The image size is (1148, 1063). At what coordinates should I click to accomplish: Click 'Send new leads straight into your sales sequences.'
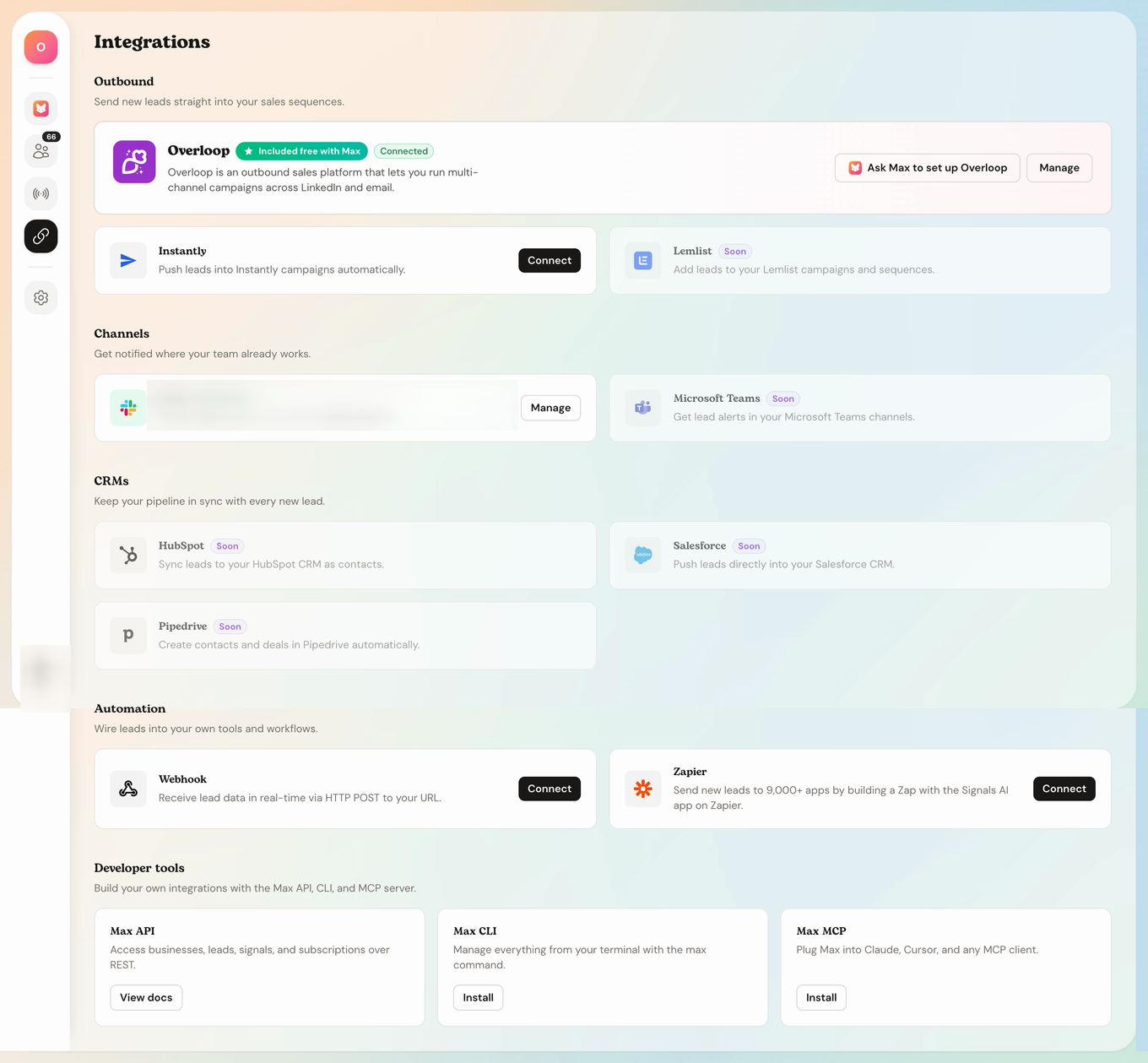coord(219,101)
